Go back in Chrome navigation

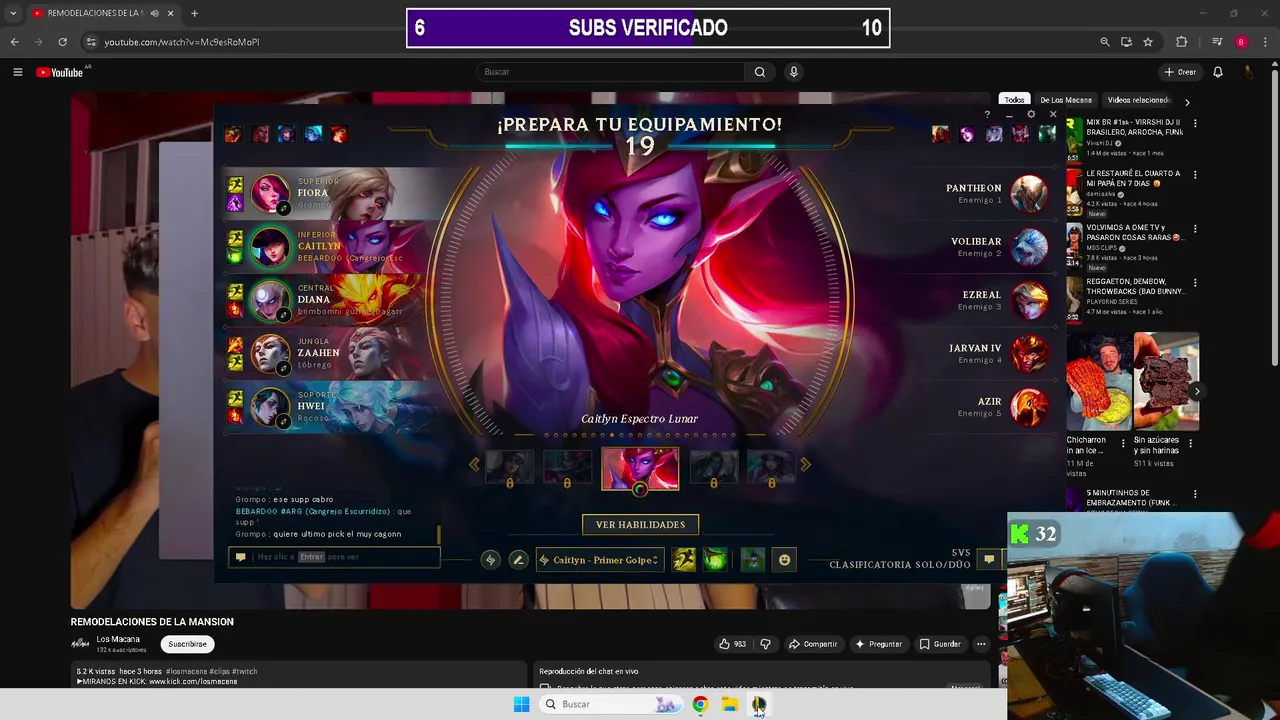[x=14, y=42]
